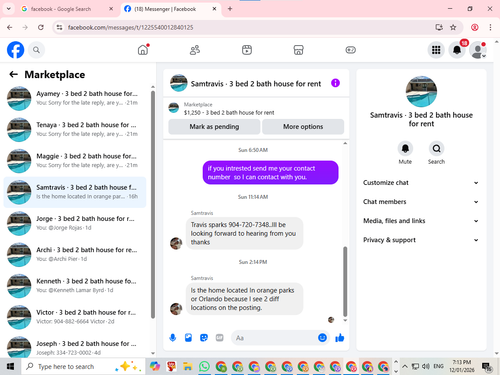This screenshot has height=375, width=500.
Task: Select the Messenger | Facebook tab
Action: (170, 9)
